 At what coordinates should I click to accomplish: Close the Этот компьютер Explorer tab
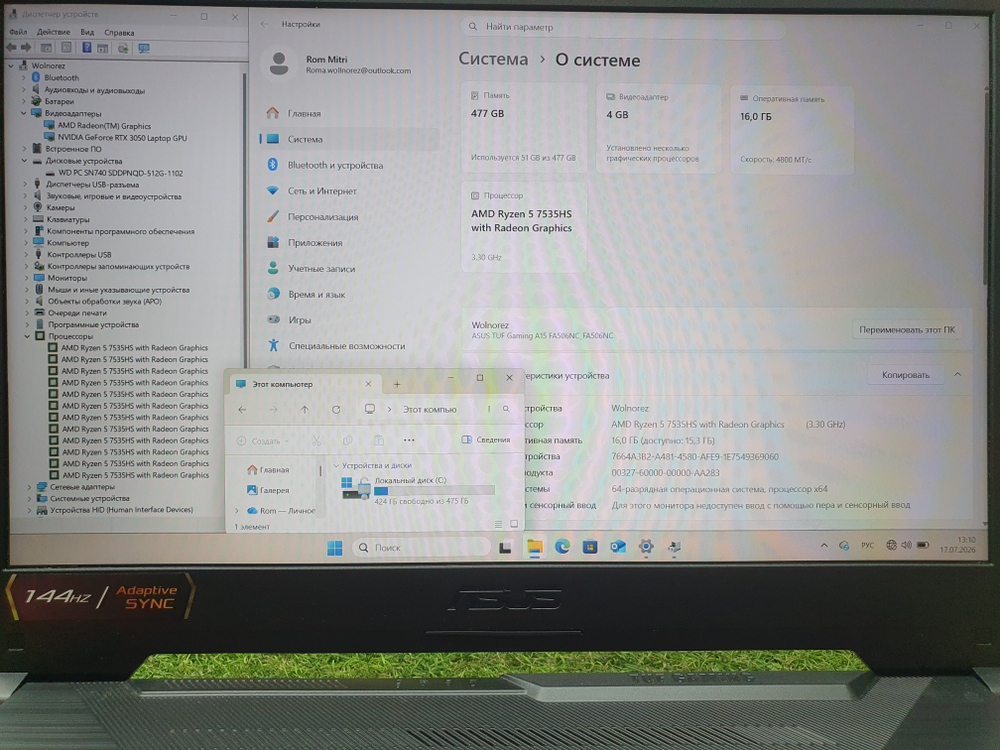click(x=368, y=384)
